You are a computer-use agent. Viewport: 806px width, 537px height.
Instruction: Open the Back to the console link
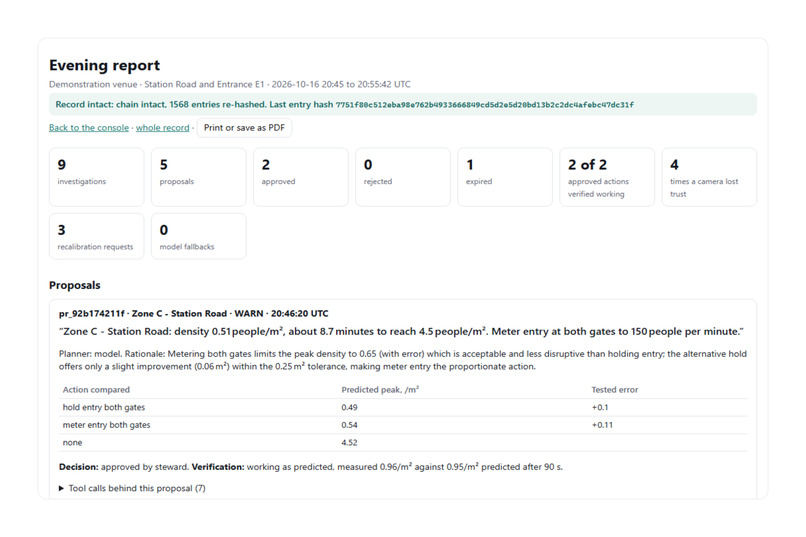pyautogui.click(x=89, y=128)
